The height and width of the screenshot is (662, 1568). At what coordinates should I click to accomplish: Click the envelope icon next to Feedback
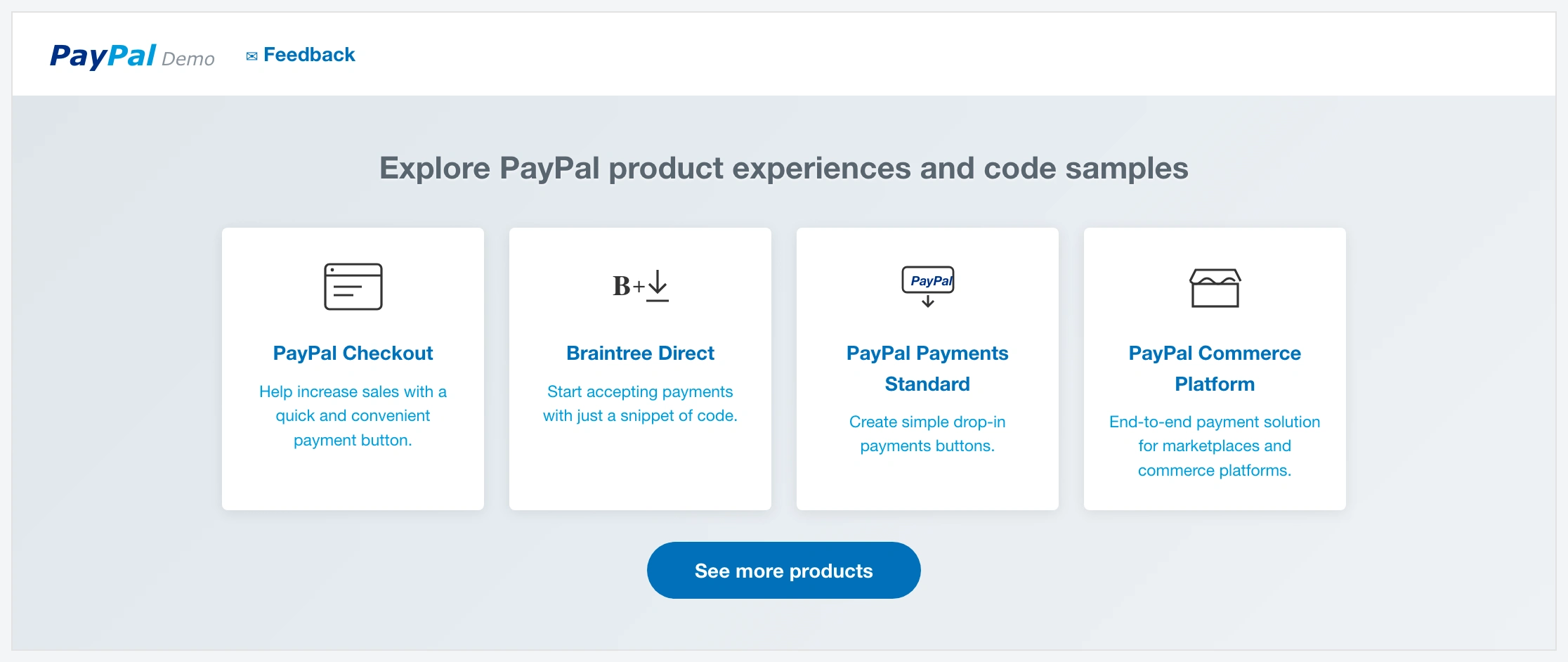tap(251, 56)
